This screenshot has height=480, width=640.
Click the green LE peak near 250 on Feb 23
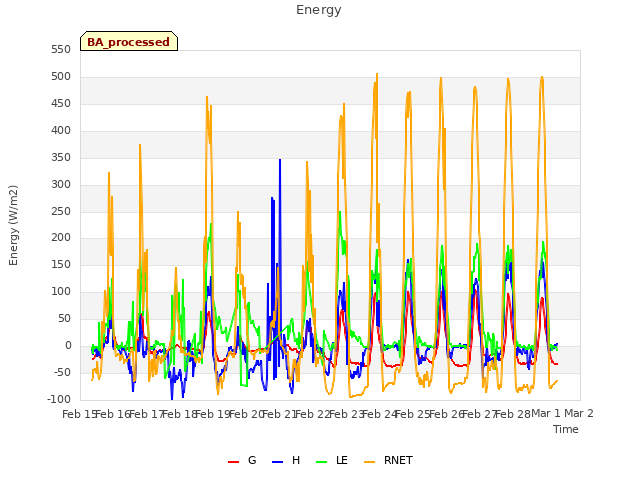340,213
